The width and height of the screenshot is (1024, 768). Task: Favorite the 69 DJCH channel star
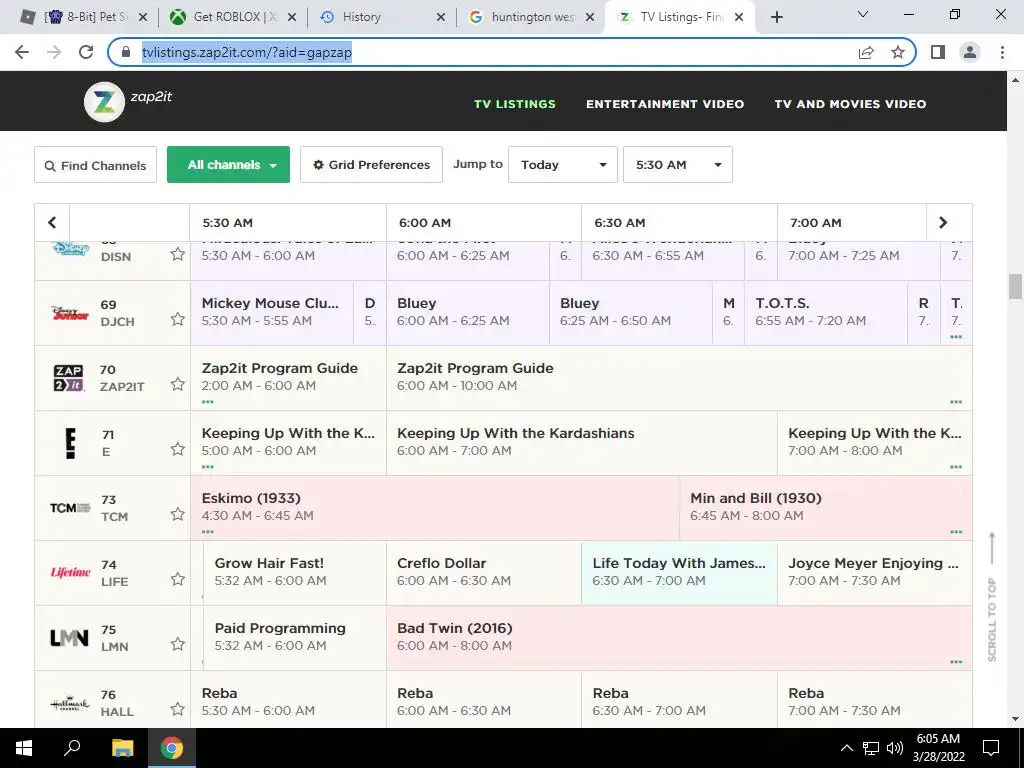click(x=178, y=319)
